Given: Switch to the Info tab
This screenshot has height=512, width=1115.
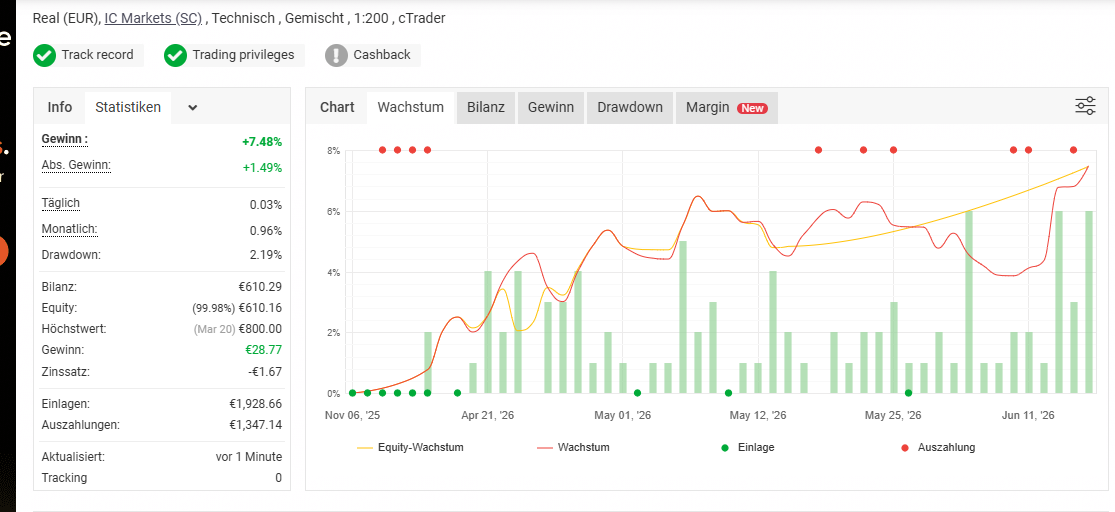Looking at the screenshot, I should pos(60,107).
